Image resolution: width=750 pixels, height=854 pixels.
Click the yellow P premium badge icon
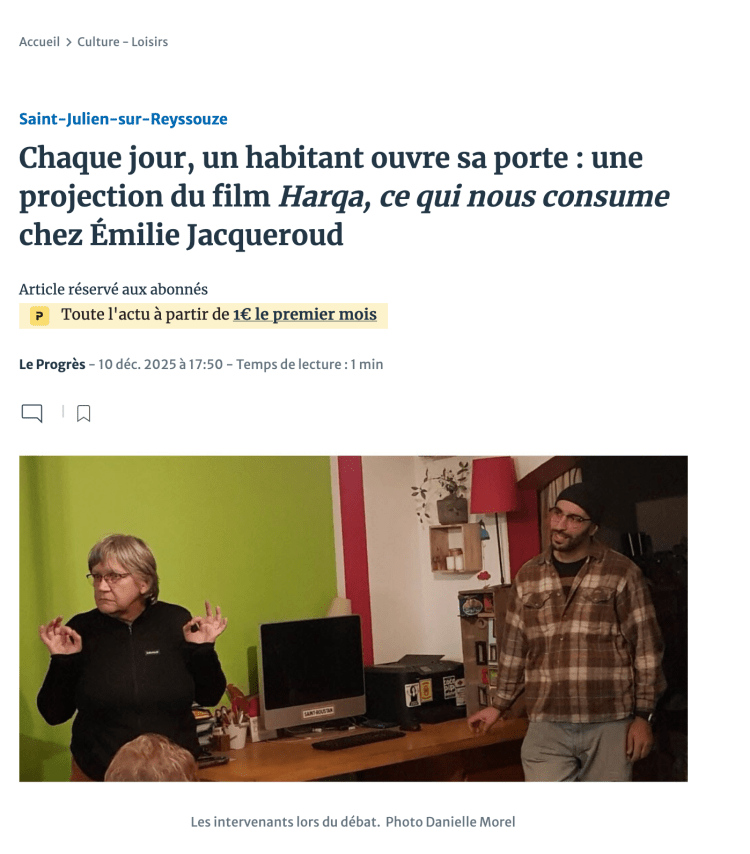click(39, 316)
